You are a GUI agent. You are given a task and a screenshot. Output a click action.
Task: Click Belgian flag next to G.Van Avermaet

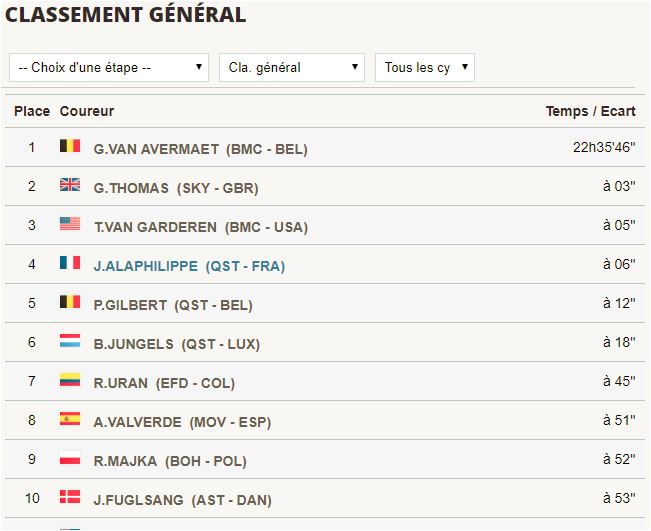point(70,146)
